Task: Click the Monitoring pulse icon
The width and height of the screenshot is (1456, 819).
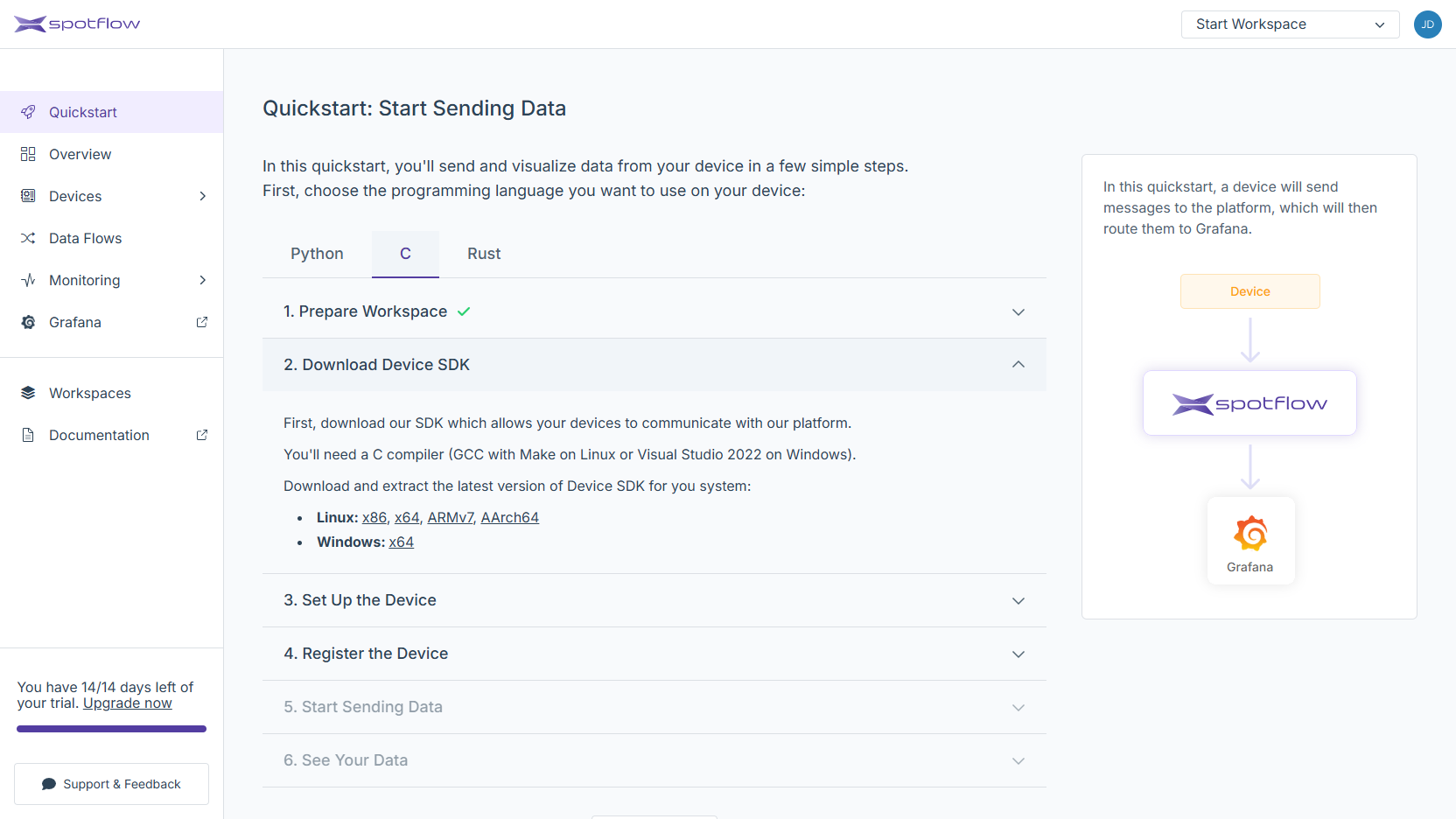Action: (28, 280)
